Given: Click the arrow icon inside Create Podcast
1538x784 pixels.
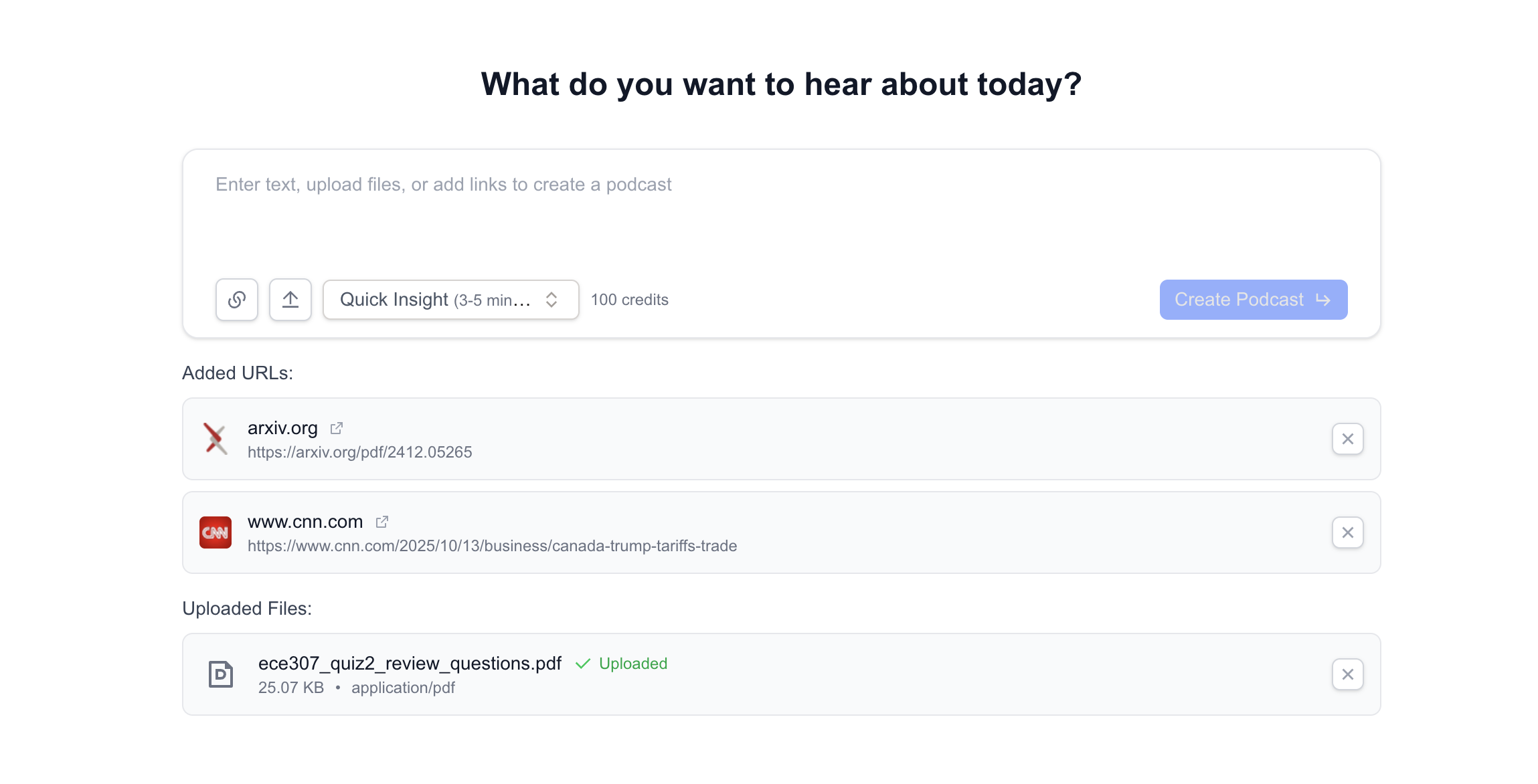Looking at the screenshot, I should (x=1322, y=300).
